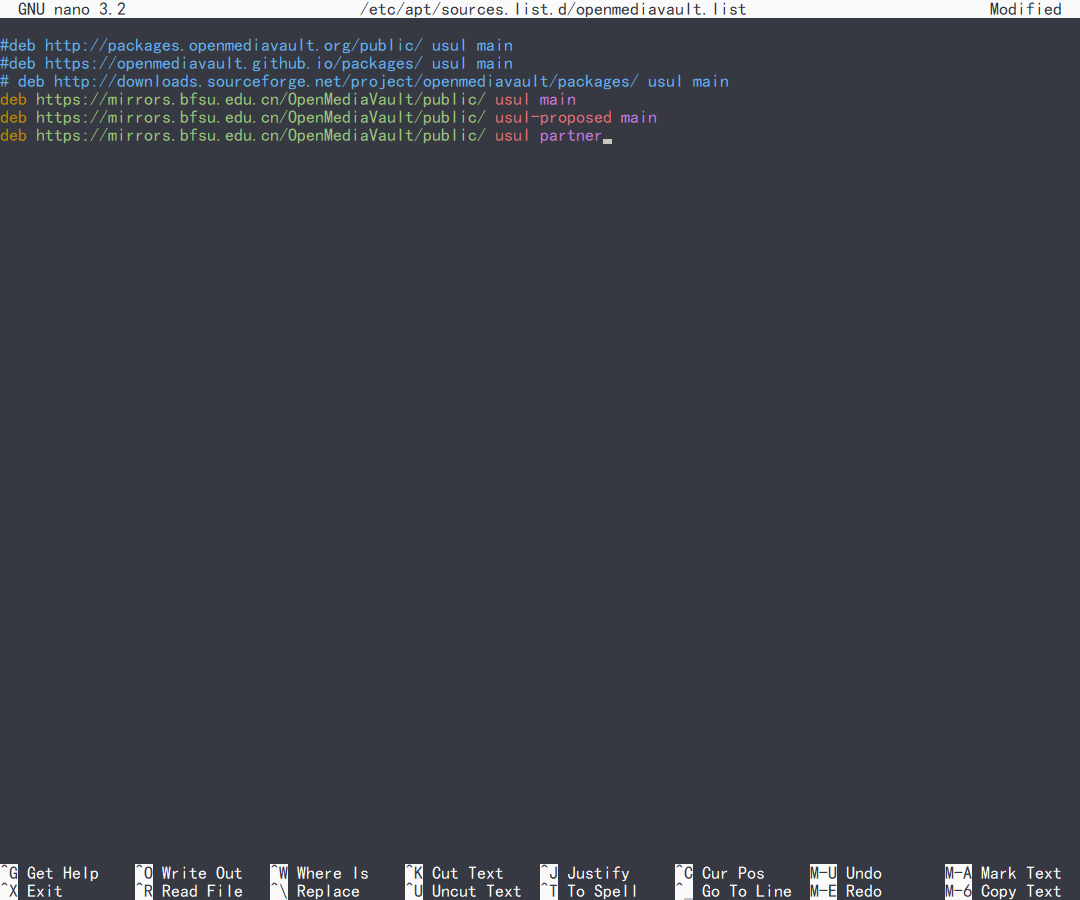Click 'deb' at start of usul-proposed line
The image size is (1080, 900).
pos(13,117)
